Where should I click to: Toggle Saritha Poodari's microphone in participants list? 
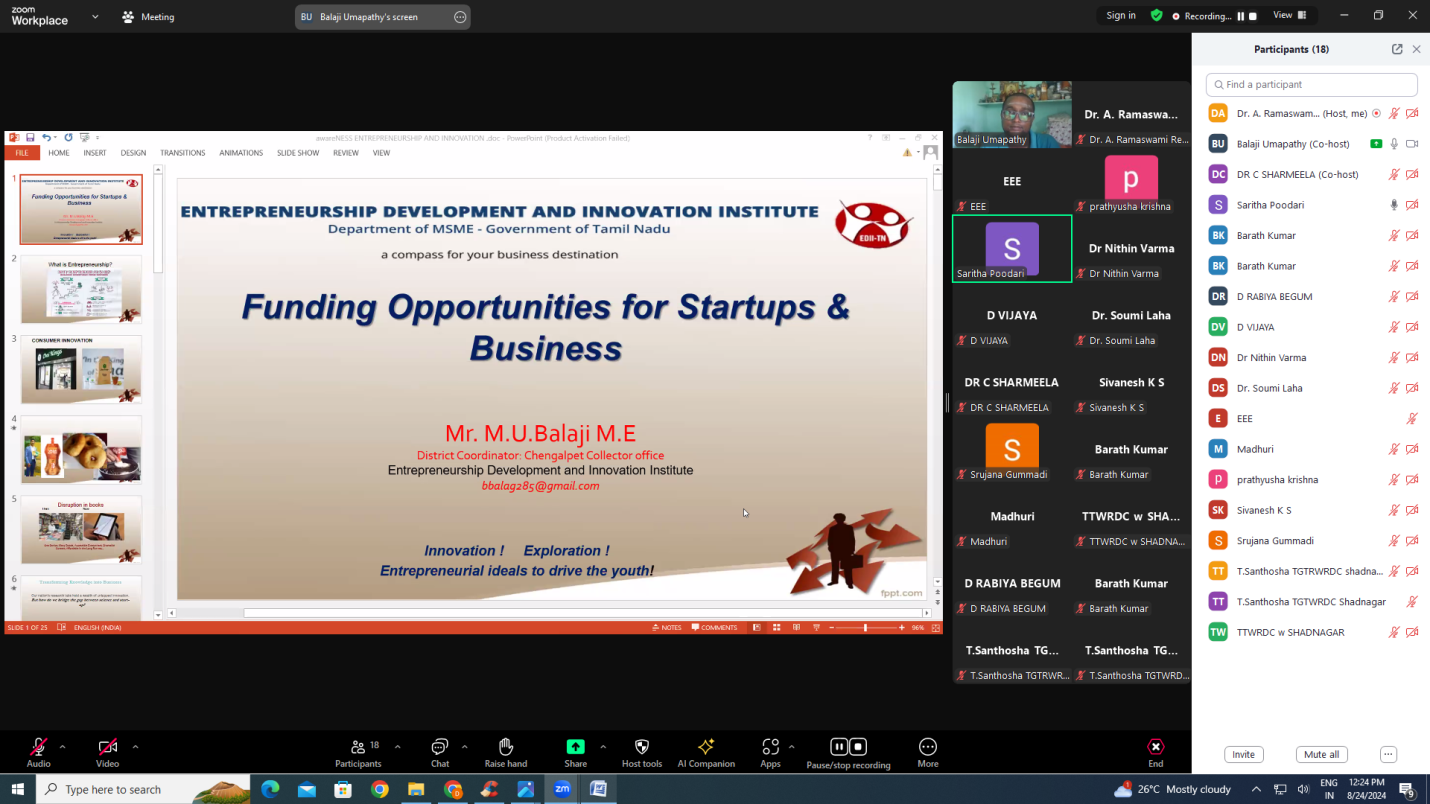click(x=1394, y=205)
